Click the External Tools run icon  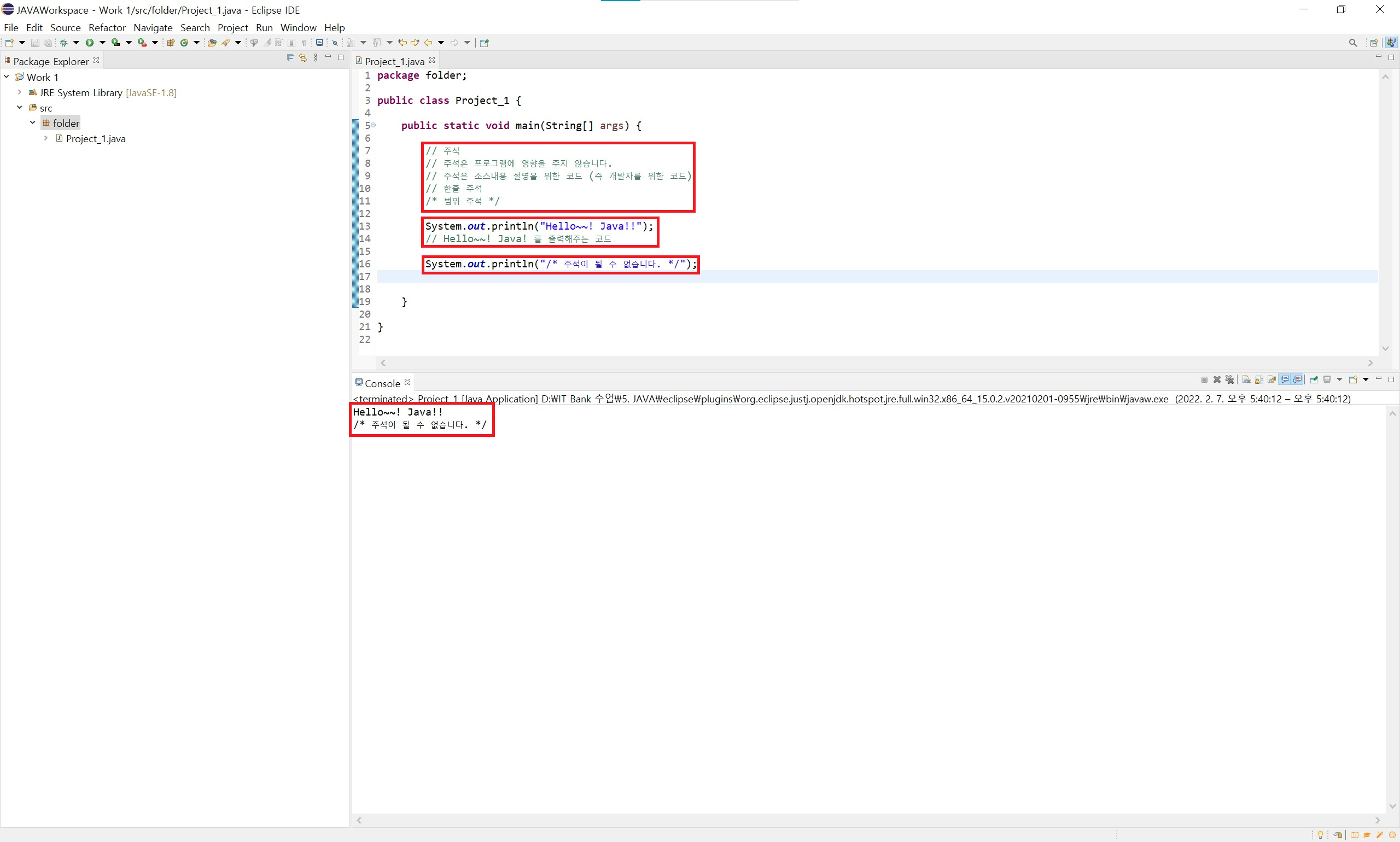(142, 43)
